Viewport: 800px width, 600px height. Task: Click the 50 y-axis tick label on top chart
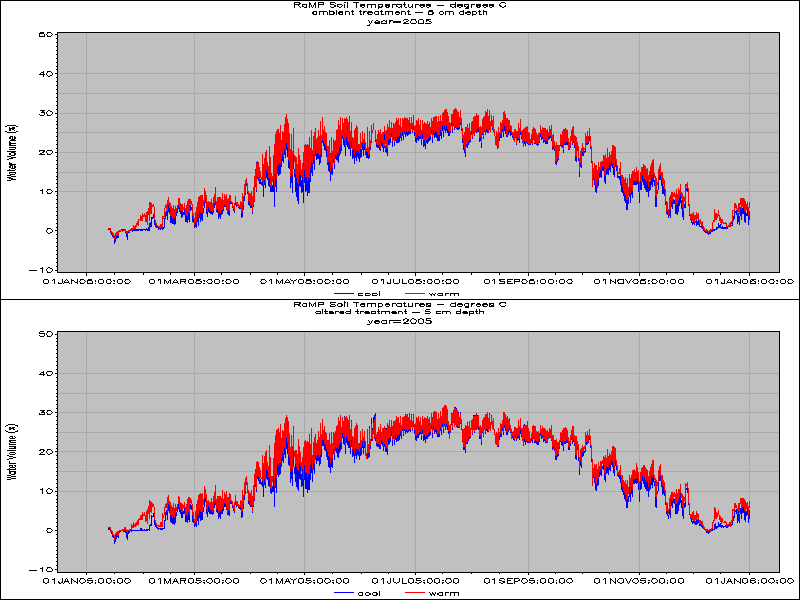coord(45,35)
